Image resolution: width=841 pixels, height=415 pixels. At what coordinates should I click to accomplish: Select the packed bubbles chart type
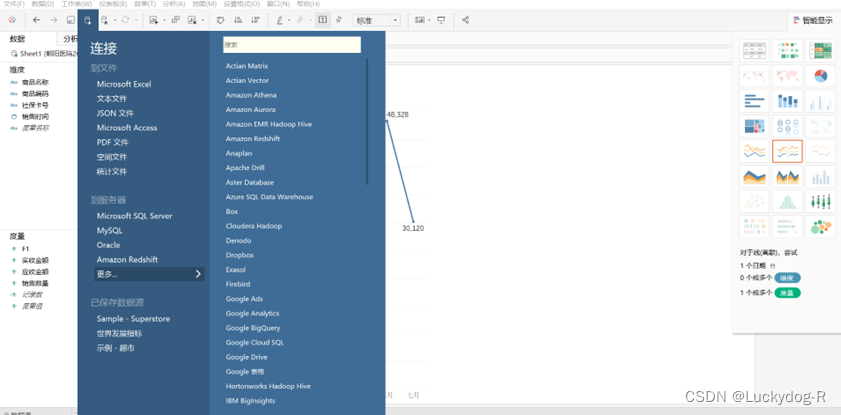coord(820,227)
